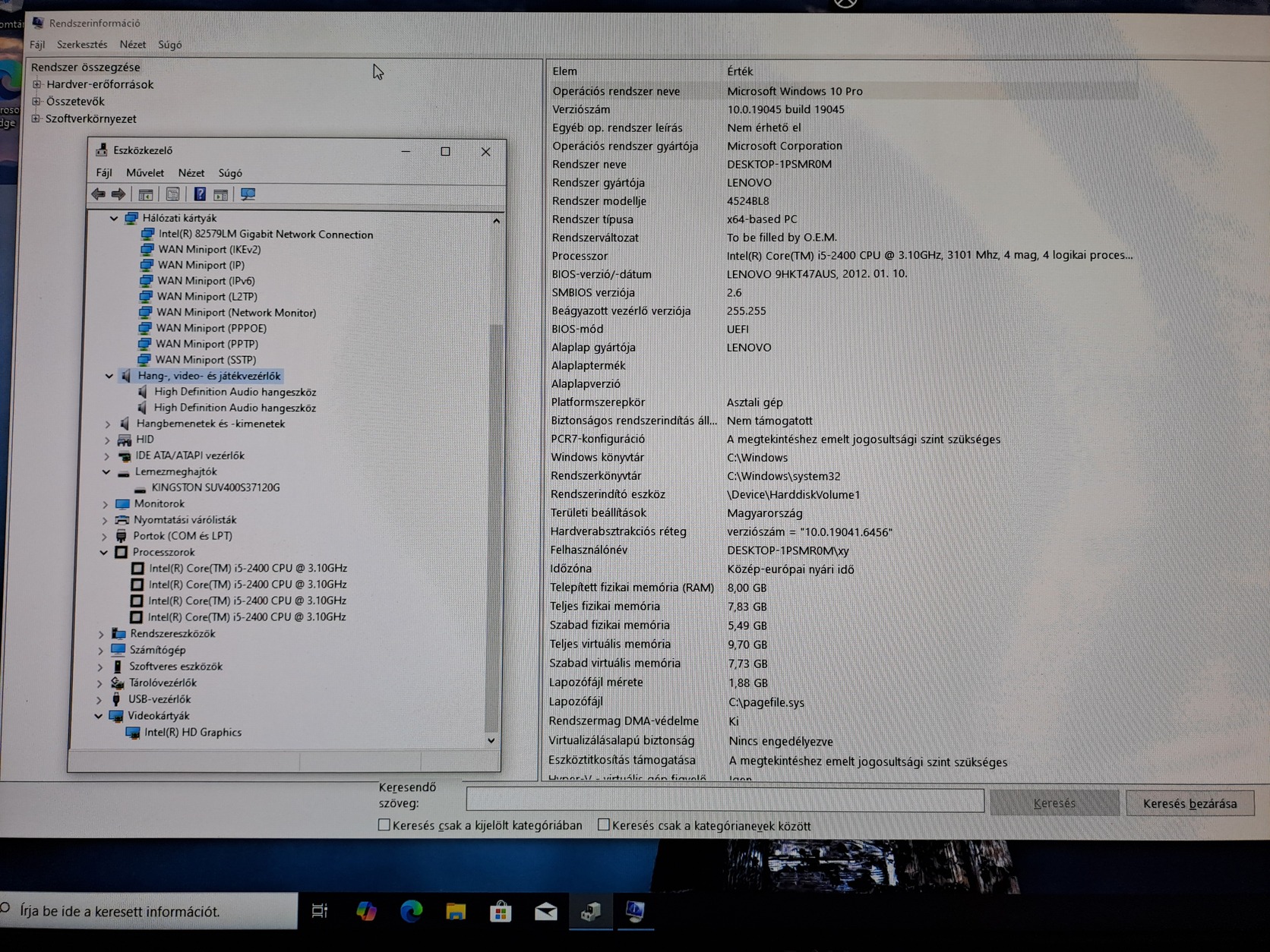Viewport: 1270px width, 952px height.
Task: Select the 'Operációs rendszer neve' row
Action: click(x=843, y=91)
